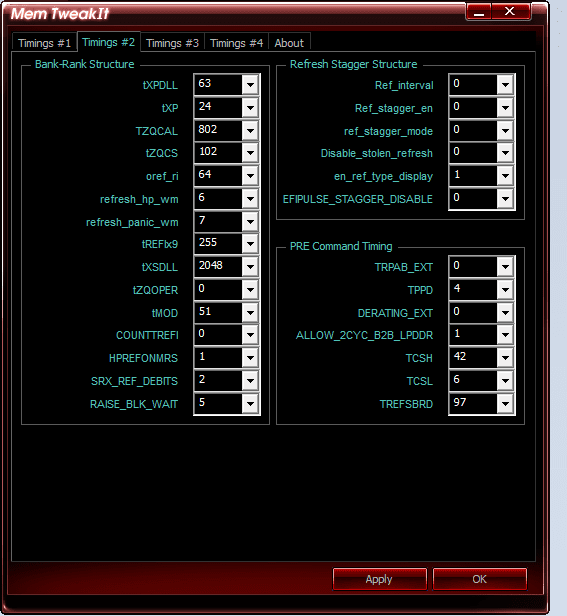567x616 pixels.
Task: Click the Apply button
Action: (379, 579)
